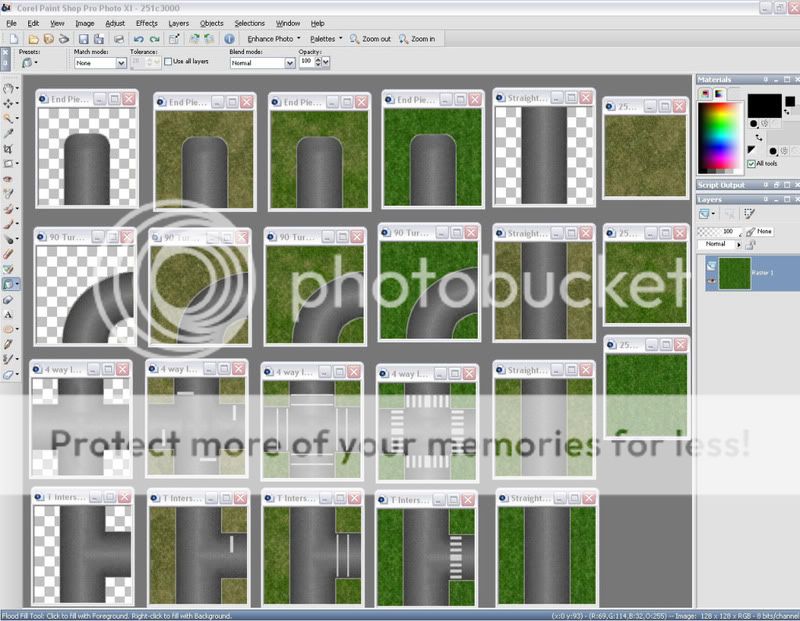Open the Match mode dropdown
Viewport: 800px width, 621px height.
click(121, 63)
